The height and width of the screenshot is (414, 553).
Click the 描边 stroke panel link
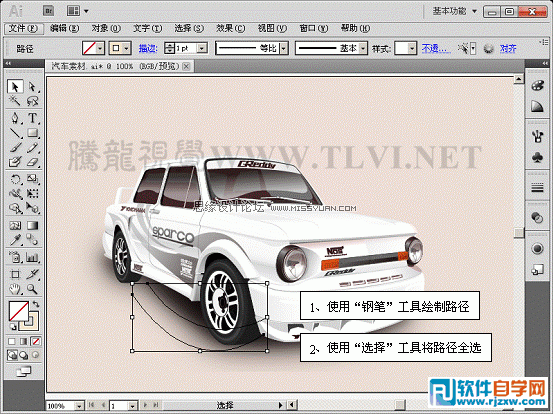[x=148, y=48]
